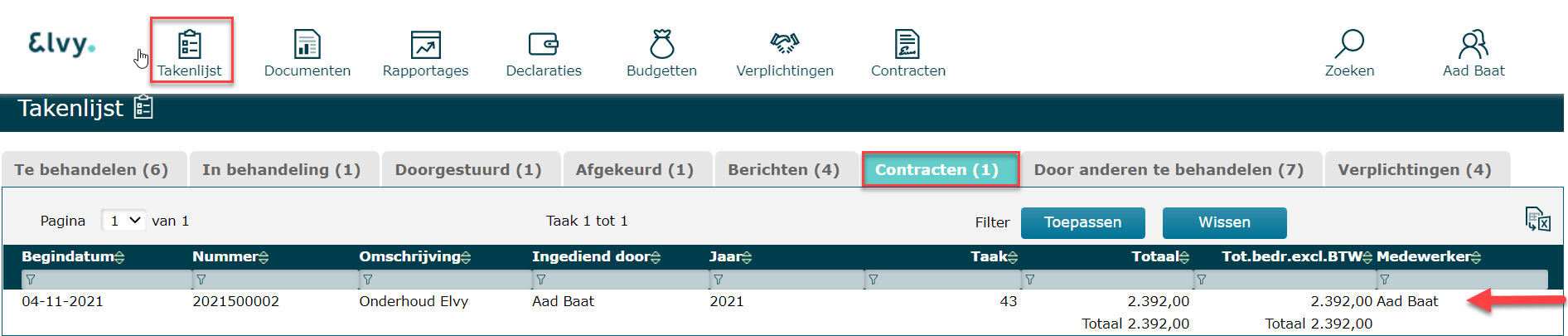Open the Contracten document icon
Image resolution: width=1568 pixels, height=336 pixels.
[907, 45]
